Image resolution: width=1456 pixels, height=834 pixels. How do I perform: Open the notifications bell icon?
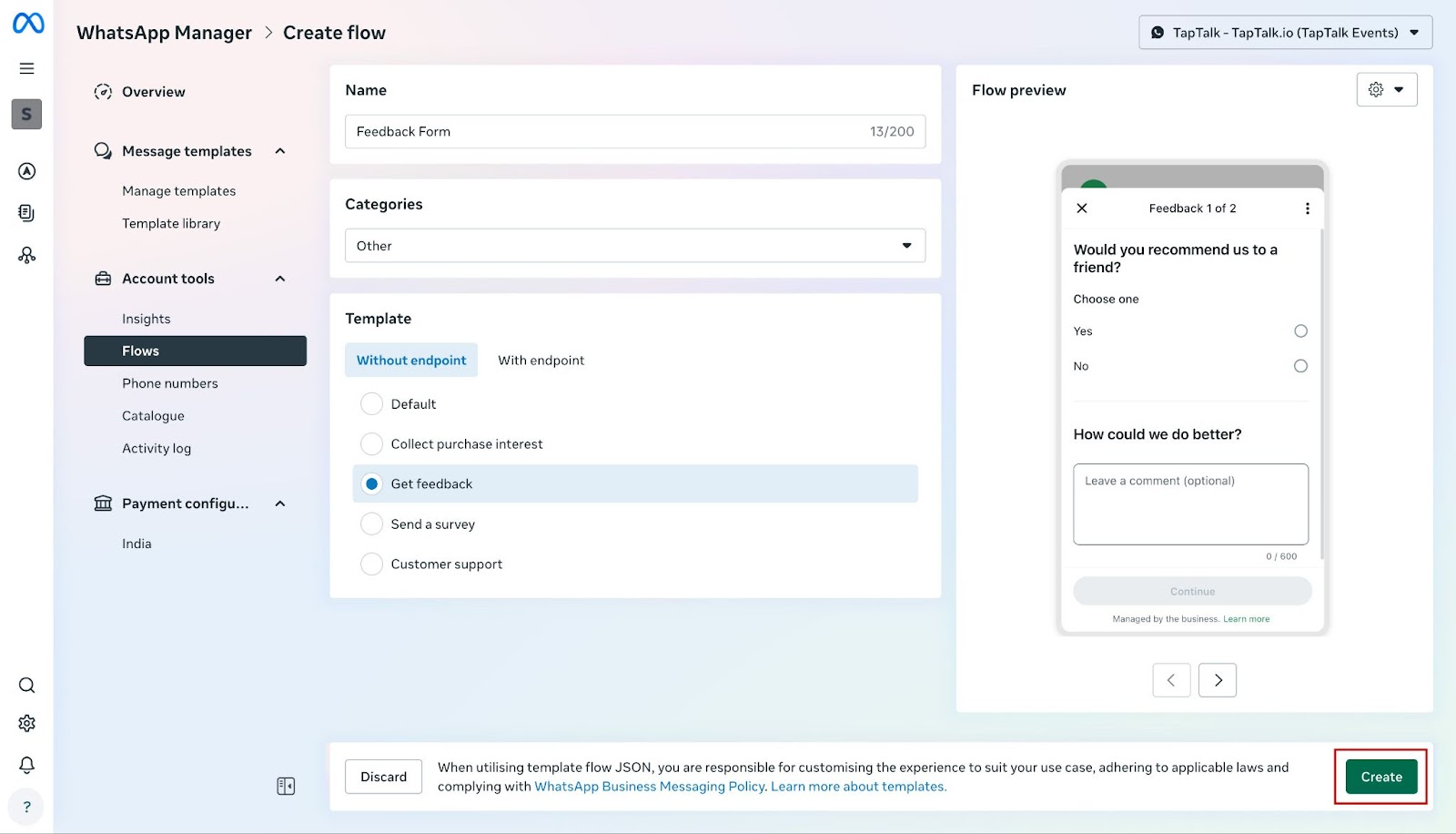tap(27, 765)
